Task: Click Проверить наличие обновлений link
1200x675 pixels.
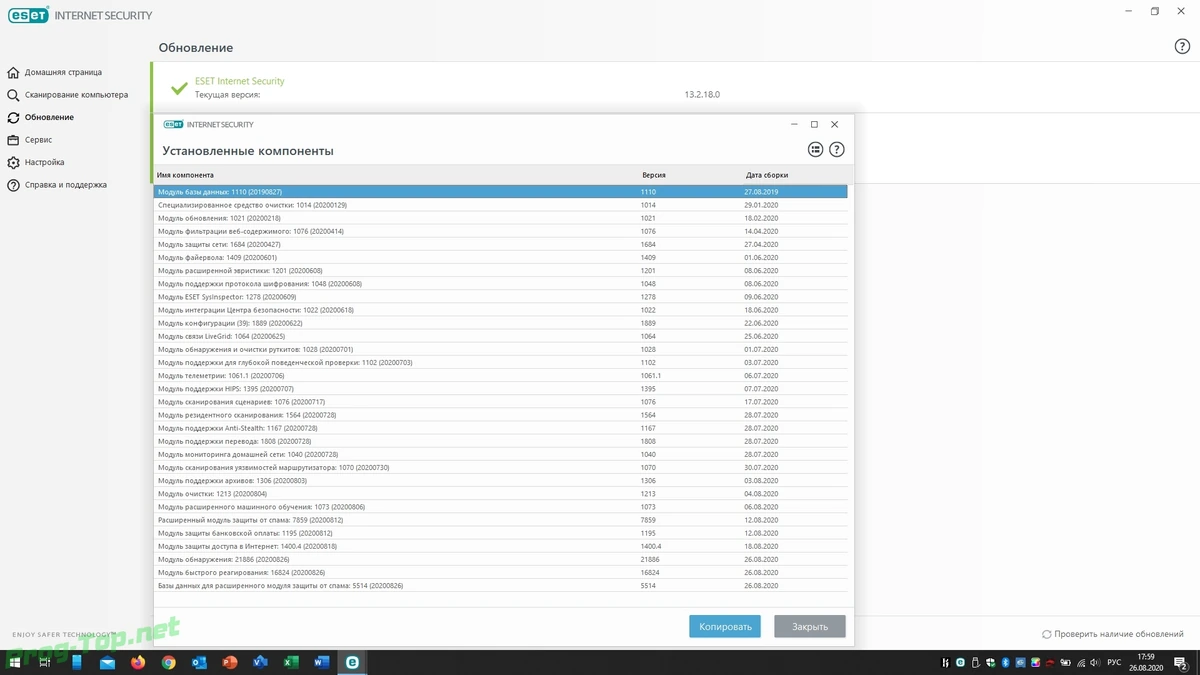Action: tap(1115, 634)
